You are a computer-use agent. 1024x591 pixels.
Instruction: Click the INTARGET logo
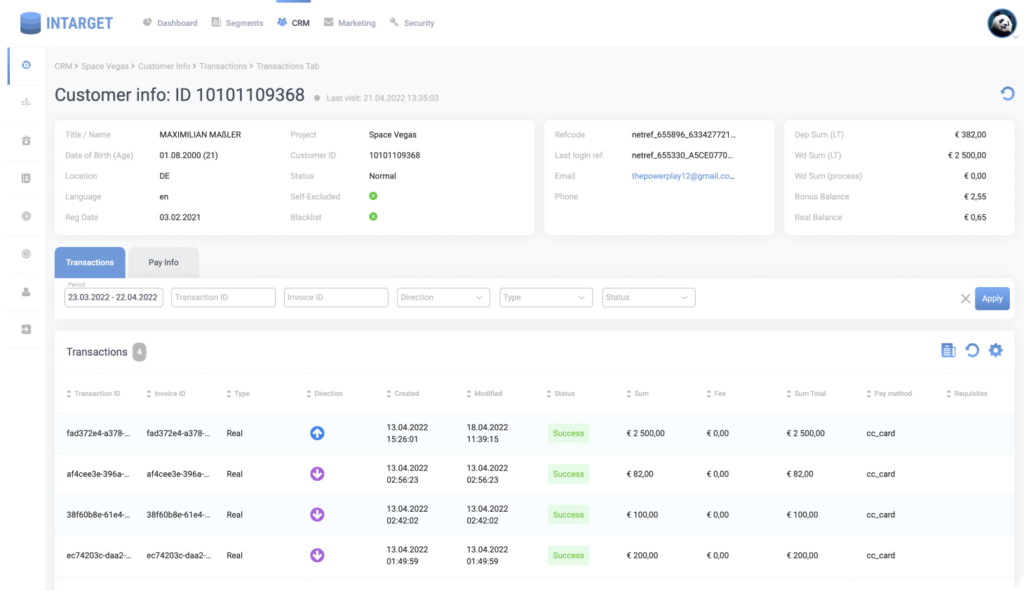[x=66, y=23]
